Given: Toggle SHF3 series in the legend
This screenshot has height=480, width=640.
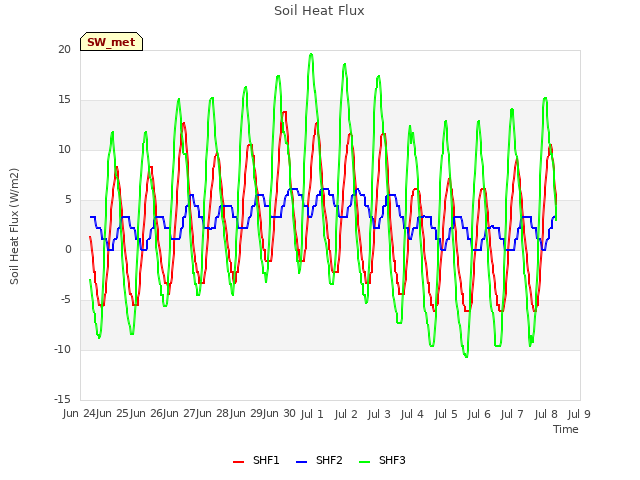Looking at the screenshot, I should pyautogui.click(x=382, y=460).
